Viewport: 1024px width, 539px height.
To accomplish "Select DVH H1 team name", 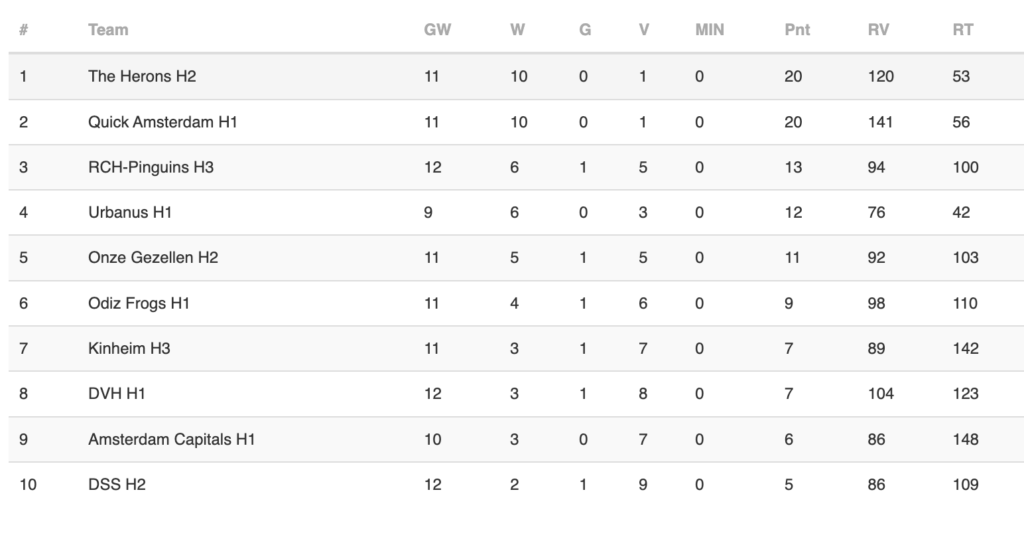I will click(x=117, y=393).
